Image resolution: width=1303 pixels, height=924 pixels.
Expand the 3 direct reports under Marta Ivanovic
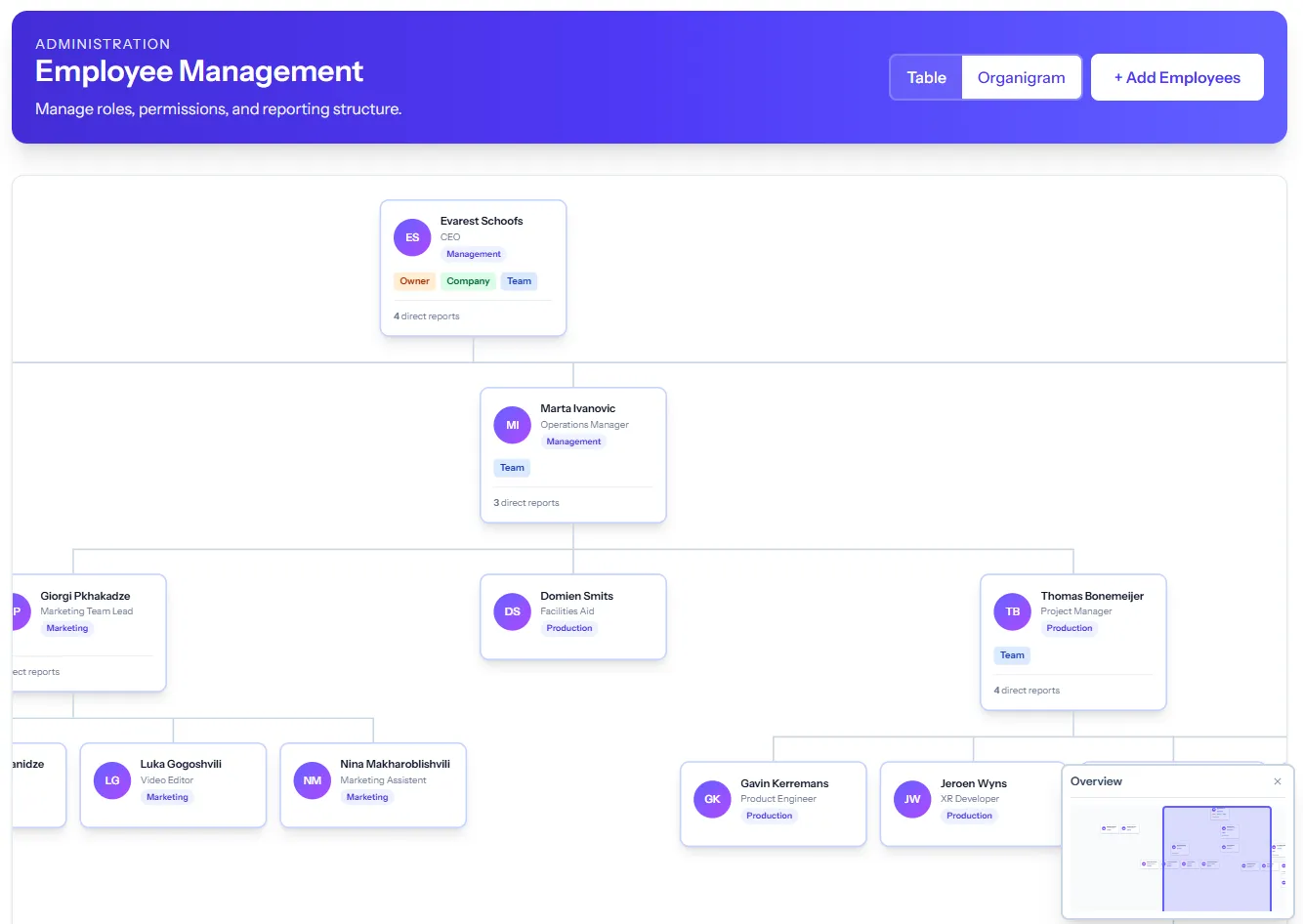click(x=526, y=502)
